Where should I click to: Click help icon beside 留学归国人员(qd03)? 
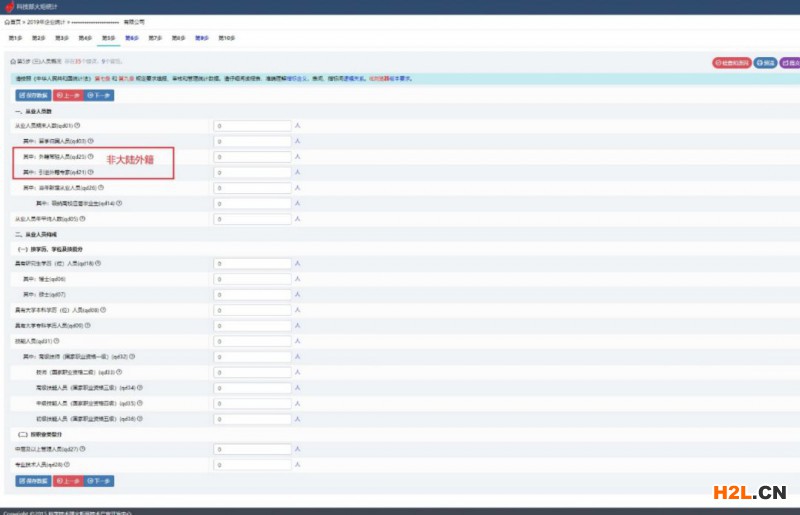(90, 141)
